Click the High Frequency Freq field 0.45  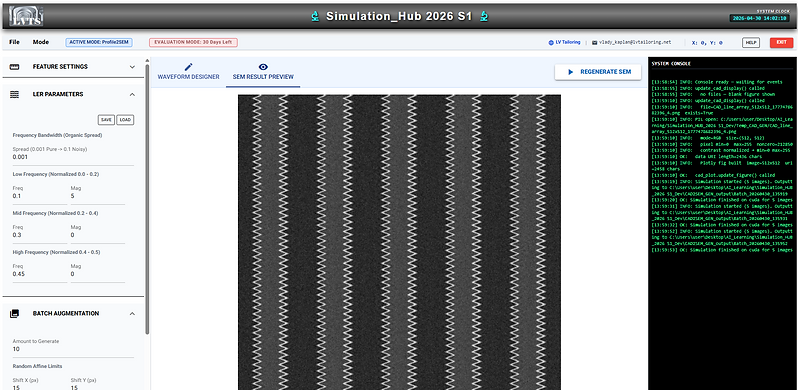[x=40, y=274]
